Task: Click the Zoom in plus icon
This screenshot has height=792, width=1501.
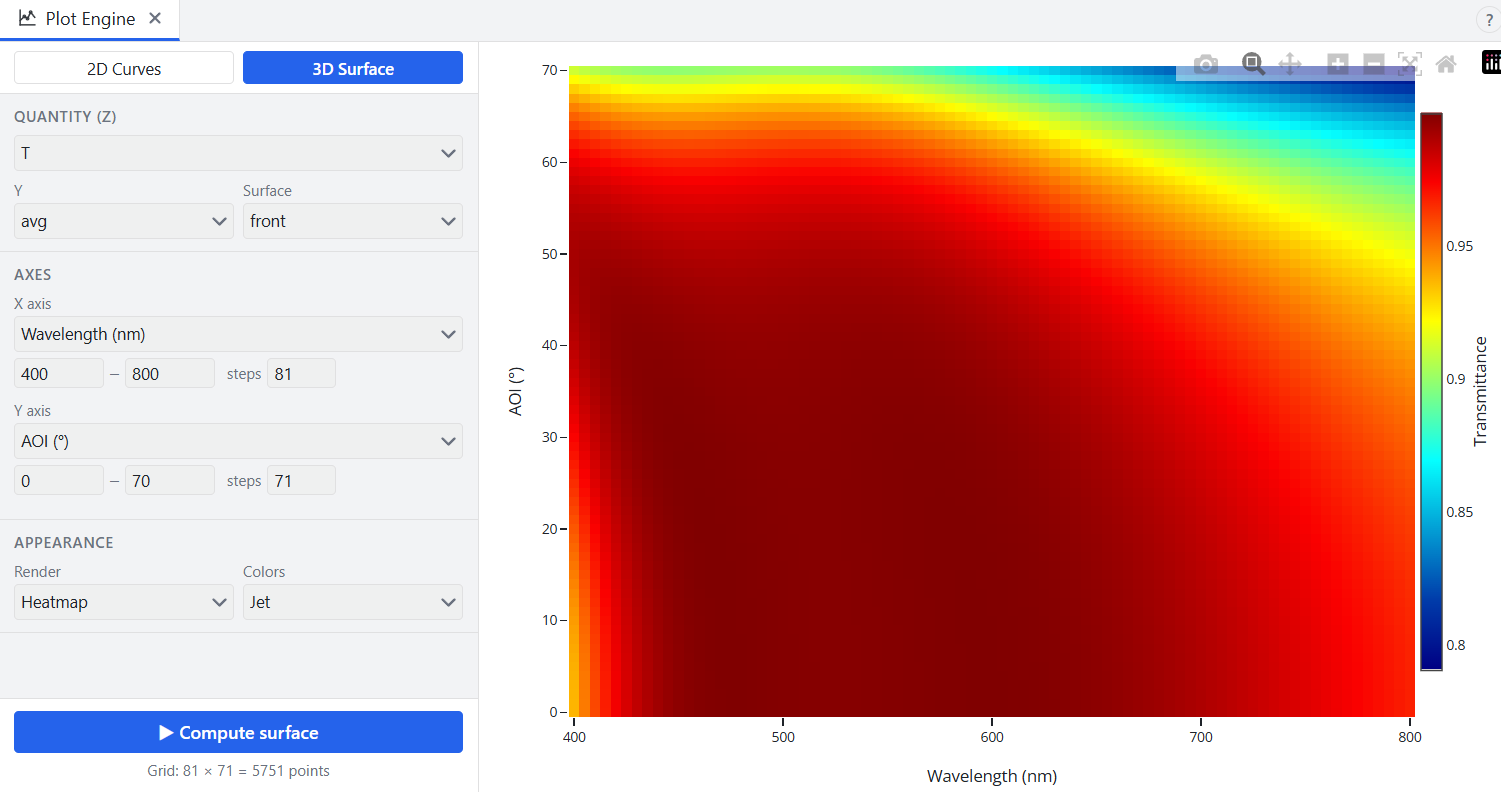Action: coord(1337,65)
